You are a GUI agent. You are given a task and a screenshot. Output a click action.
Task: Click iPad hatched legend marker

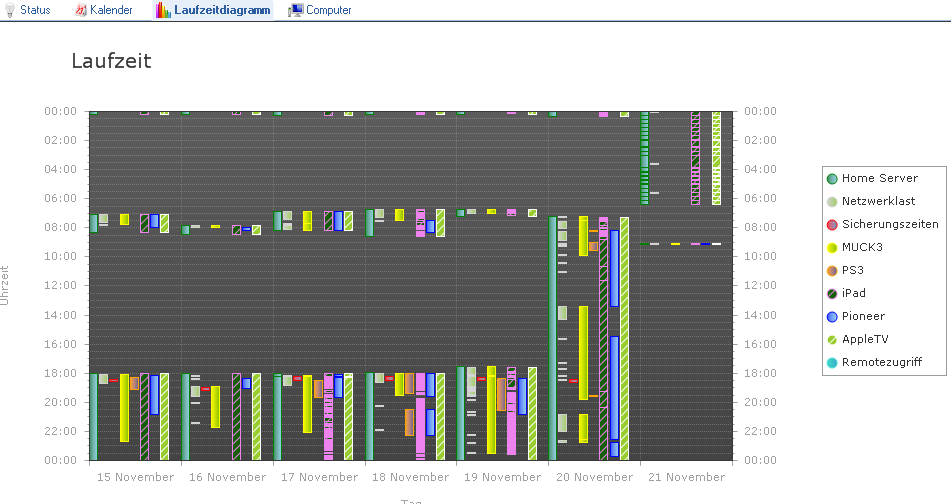pyautogui.click(x=832, y=294)
